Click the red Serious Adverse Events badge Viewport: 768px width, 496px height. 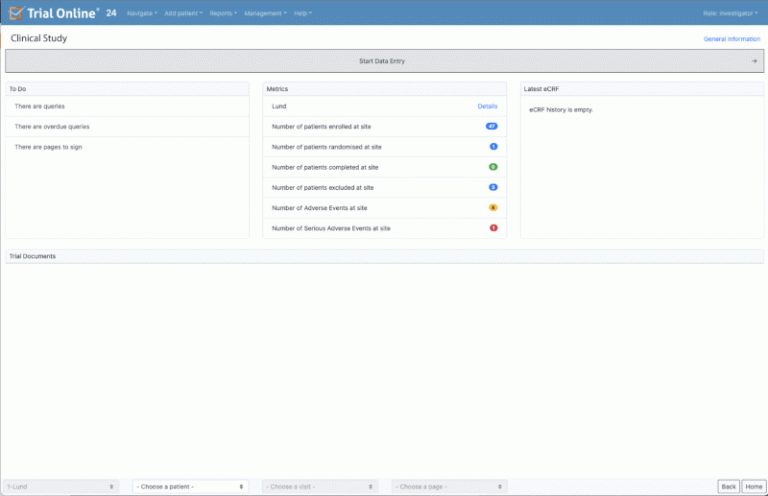493,228
